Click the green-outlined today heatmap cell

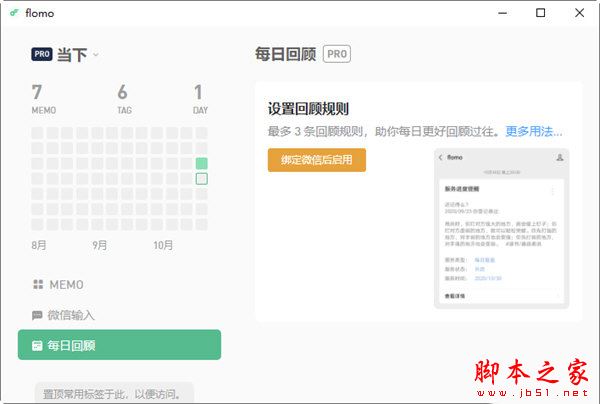[202, 179]
